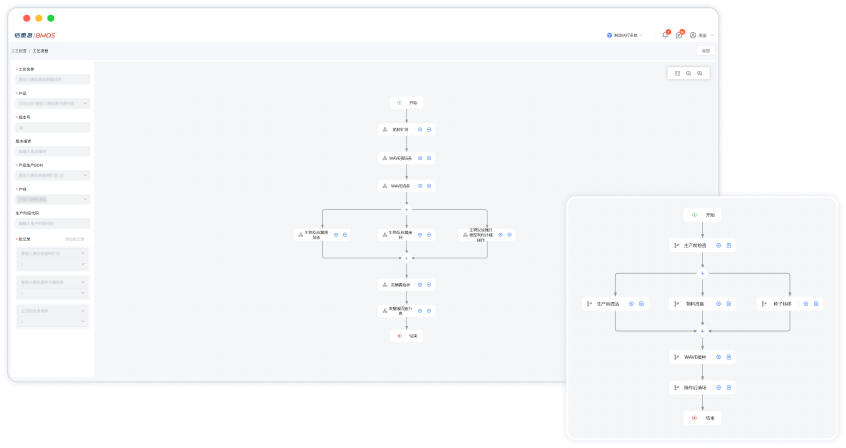Click the 工艺名称 text input field
Screen dimensions: 846x448
pos(53,79)
